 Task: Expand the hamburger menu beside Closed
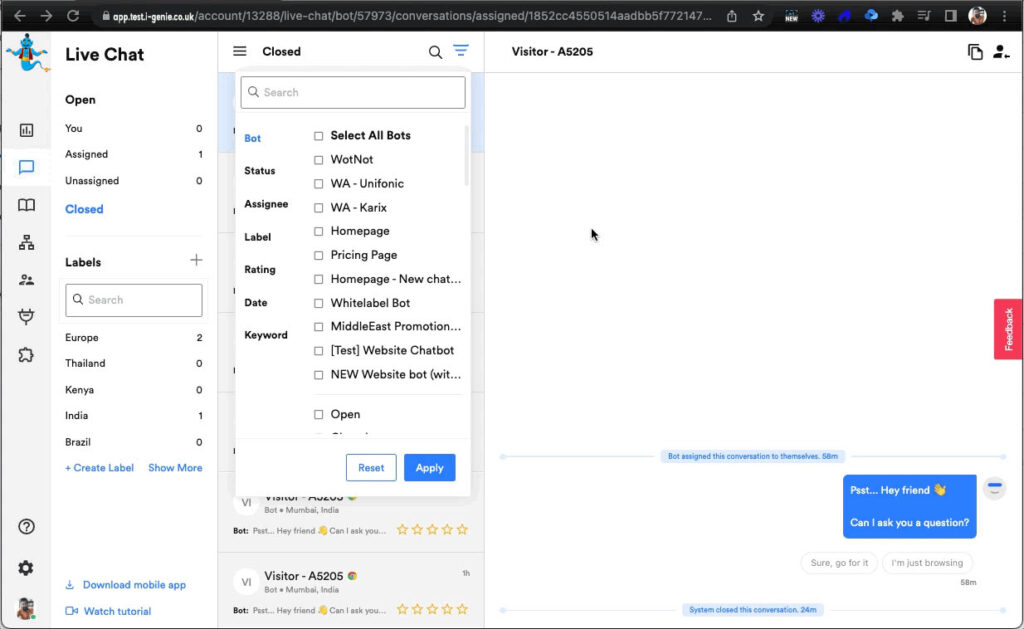tap(240, 52)
